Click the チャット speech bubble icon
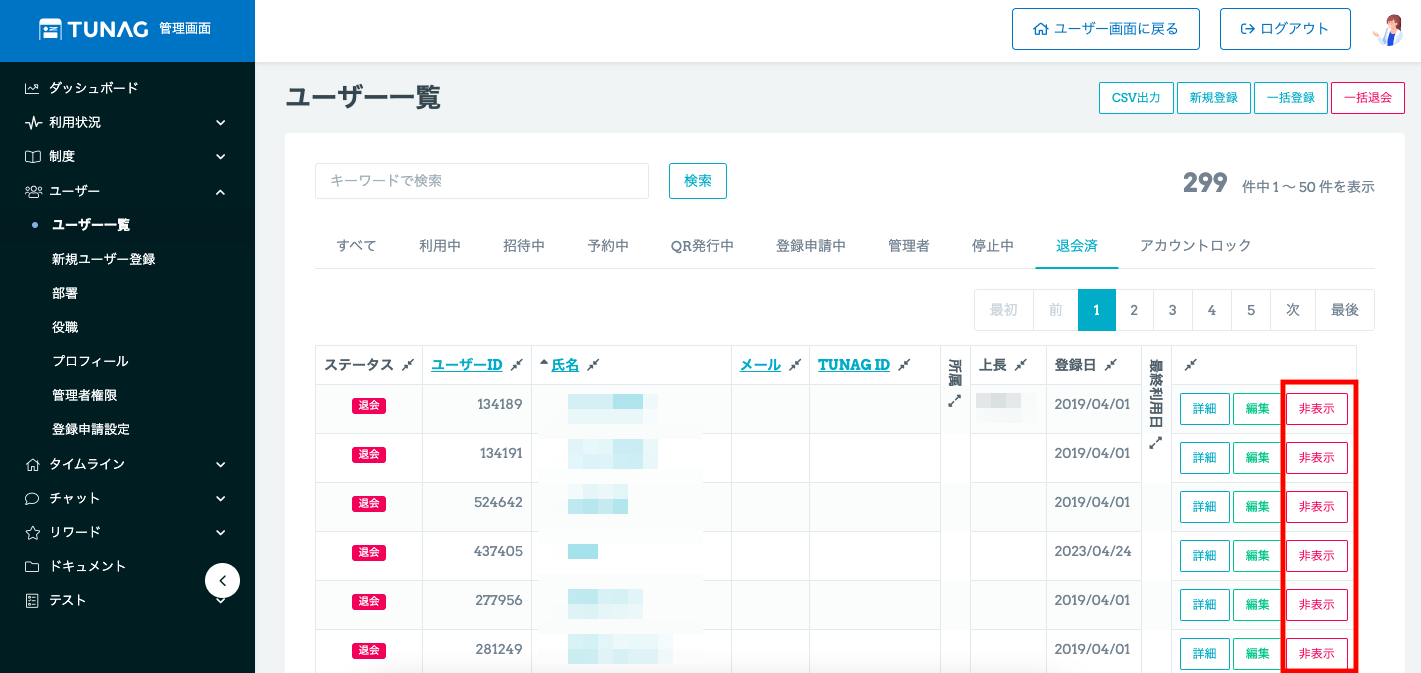 (x=33, y=498)
